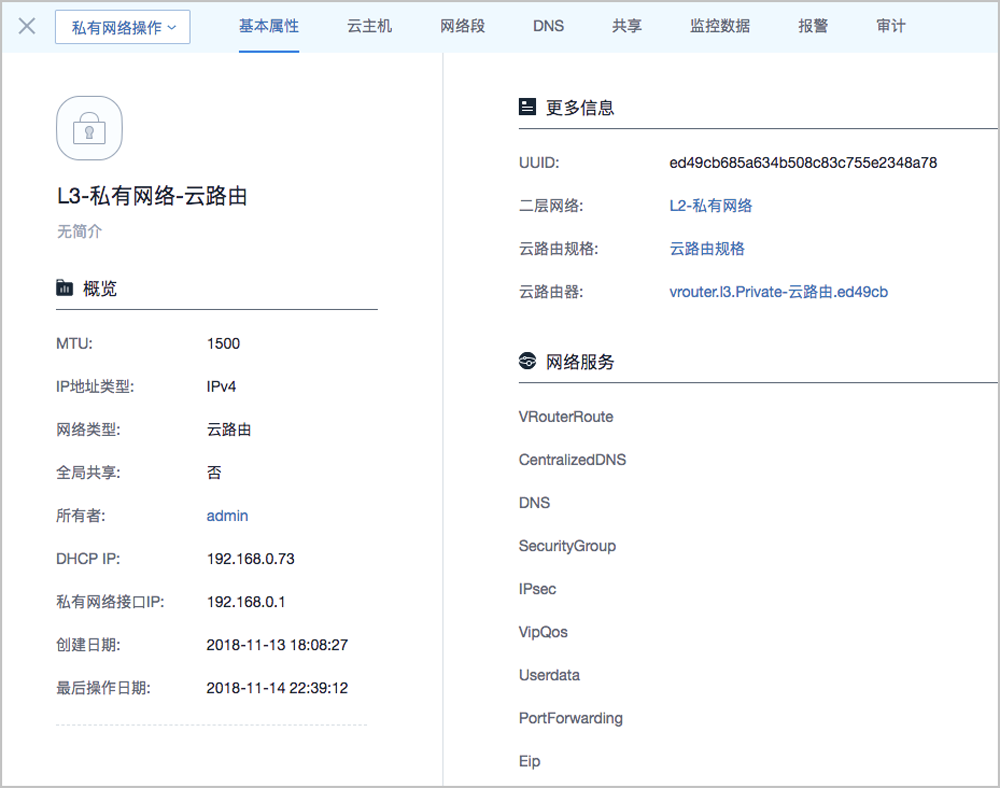The width and height of the screenshot is (1000, 788).
Task: Open the L2-私有网络 link
Action: point(710,206)
